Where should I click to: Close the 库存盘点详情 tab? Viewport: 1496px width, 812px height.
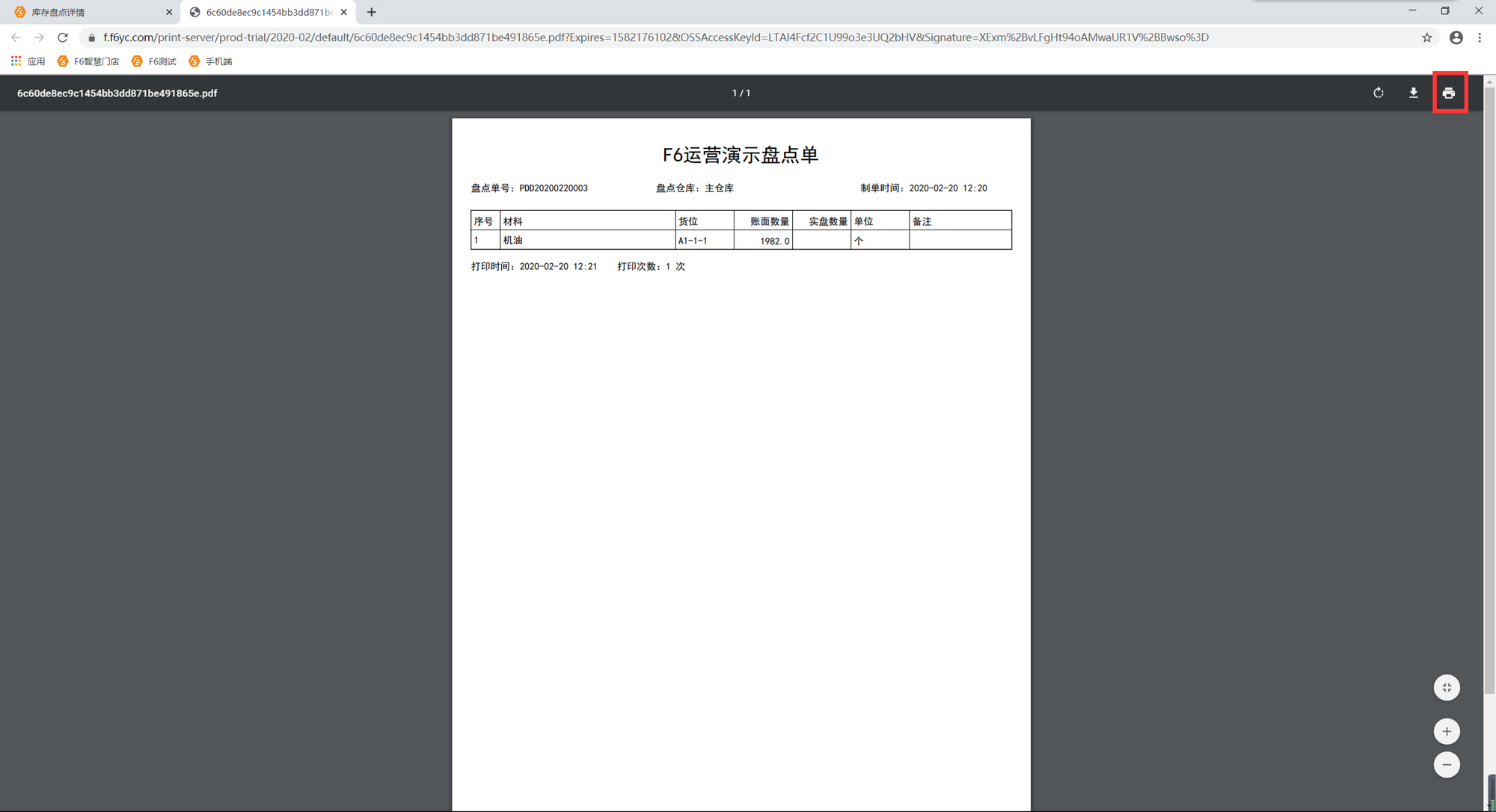pyautogui.click(x=168, y=12)
